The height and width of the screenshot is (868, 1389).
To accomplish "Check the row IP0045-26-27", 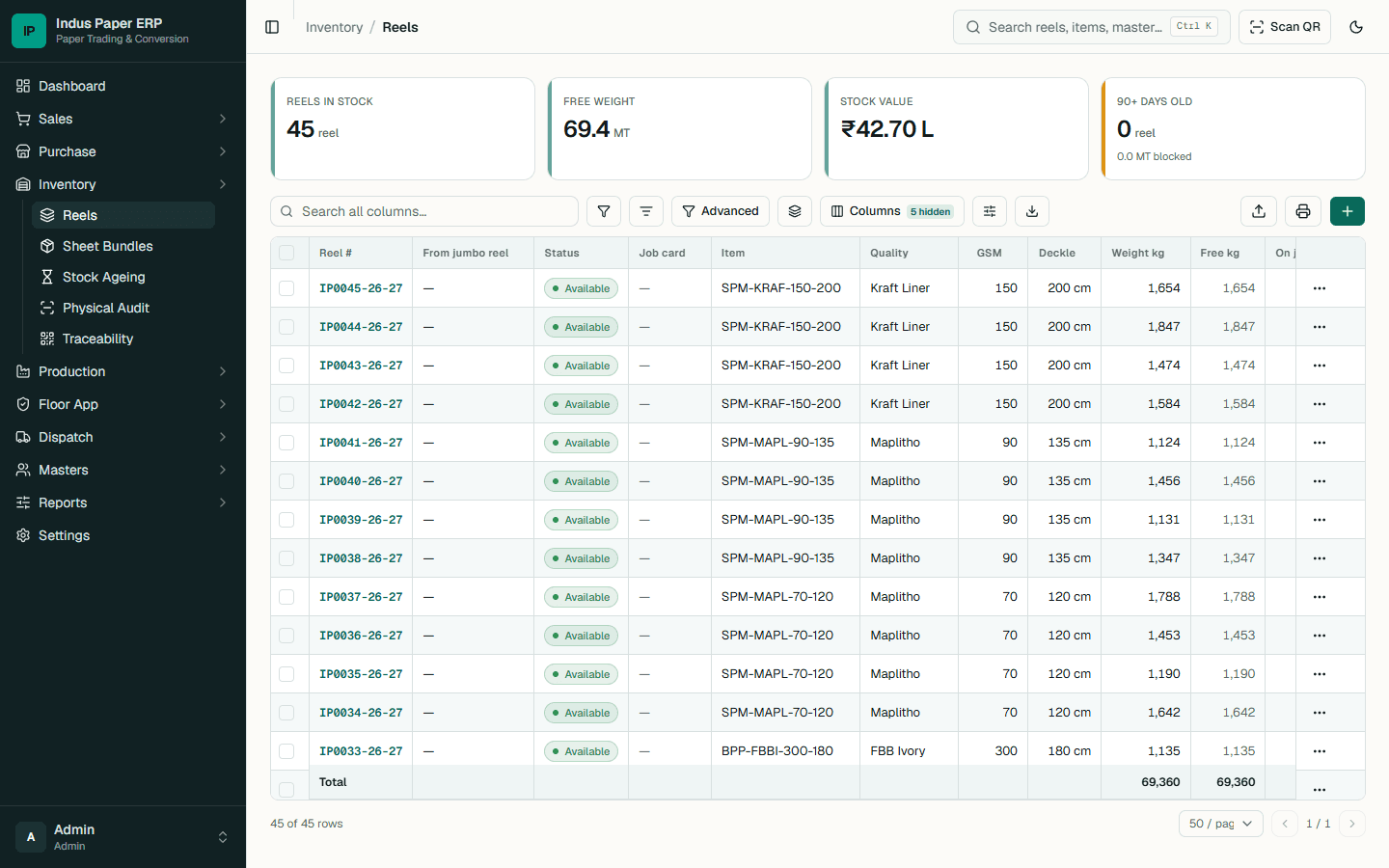I will pos(286,288).
